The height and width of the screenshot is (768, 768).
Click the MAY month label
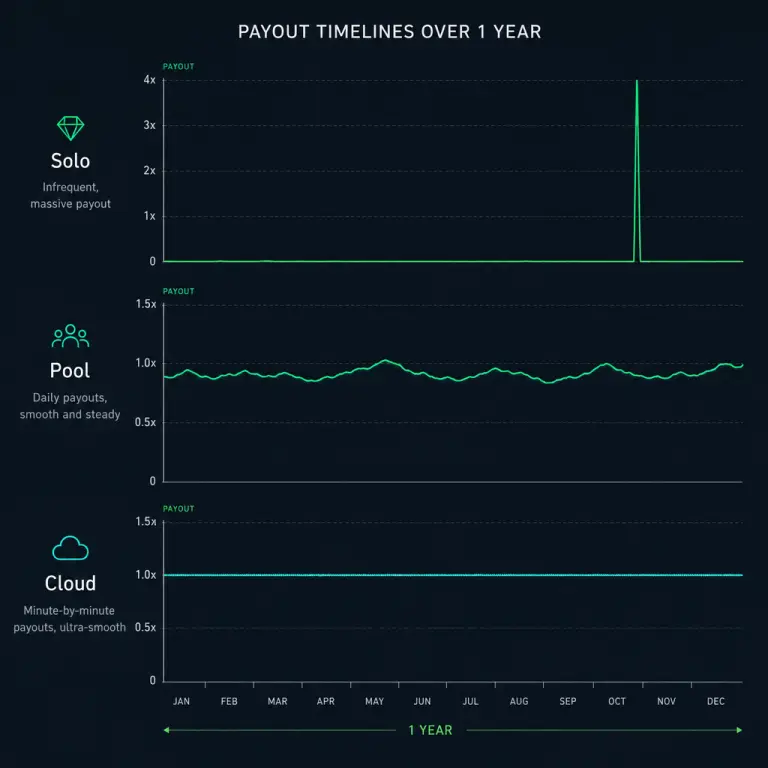[375, 701]
